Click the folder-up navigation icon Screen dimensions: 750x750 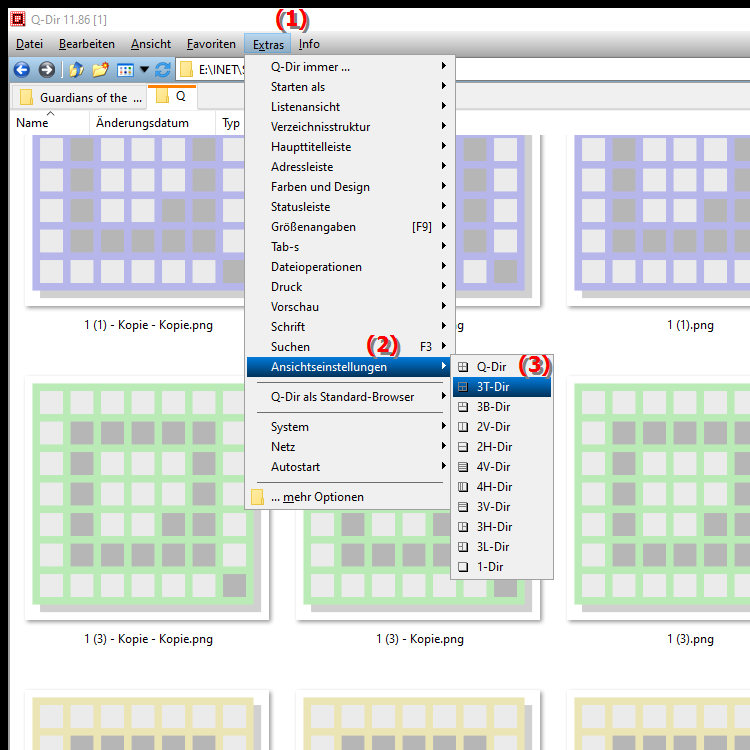[x=77, y=70]
